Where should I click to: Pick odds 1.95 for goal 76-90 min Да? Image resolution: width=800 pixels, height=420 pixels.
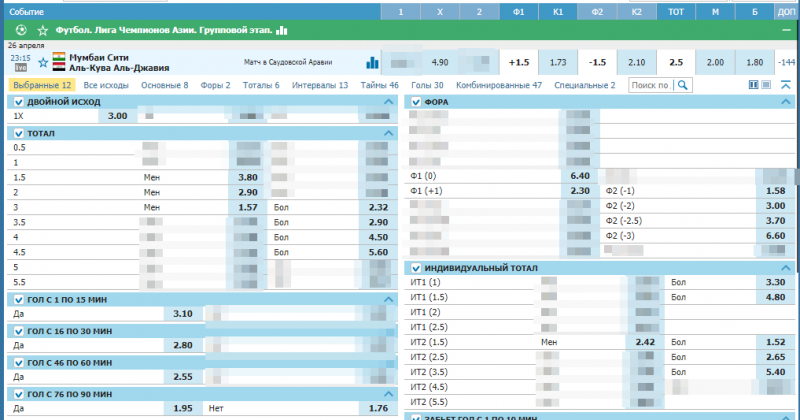182,408
